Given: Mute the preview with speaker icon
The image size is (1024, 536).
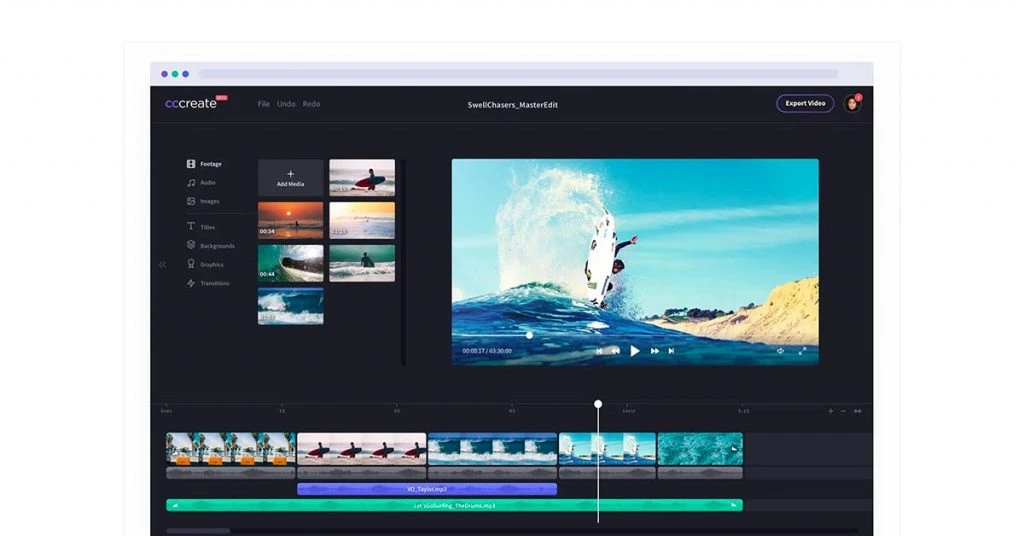Looking at the screenshot, I should click(780, 351).
